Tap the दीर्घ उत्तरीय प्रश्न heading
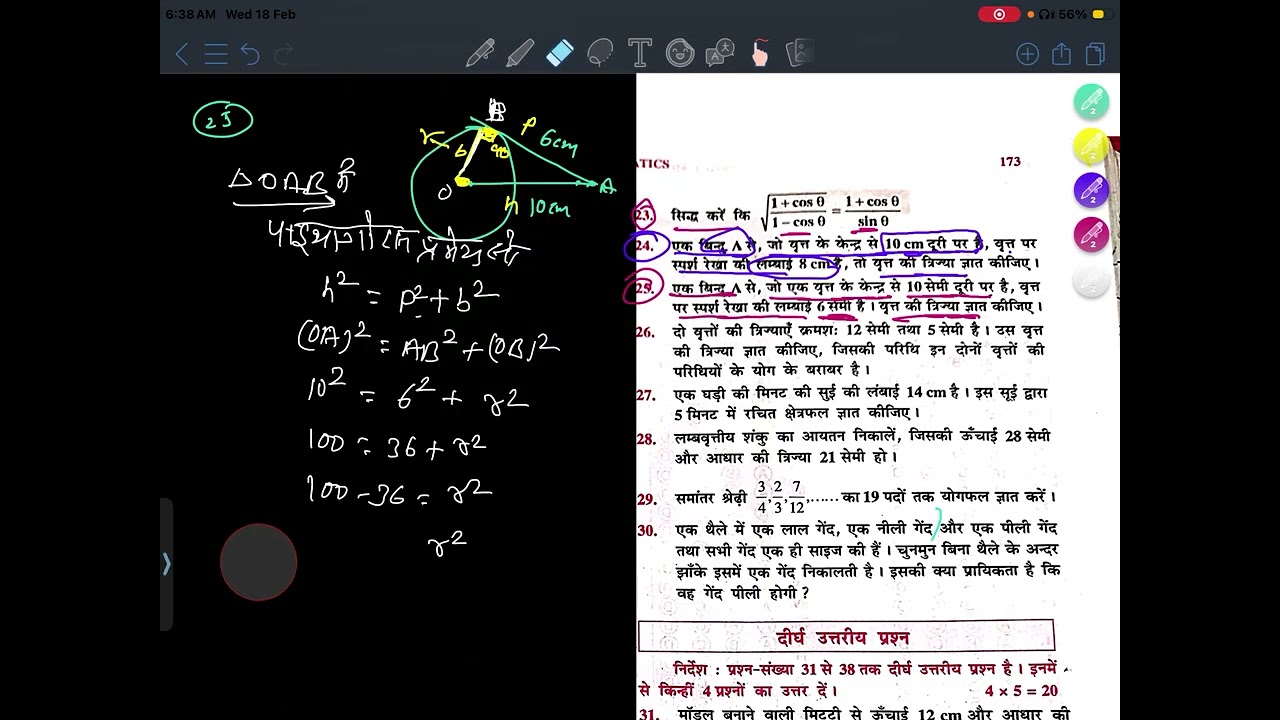The height and width of the screenshot is (720, 1280). pyautogui.click(x=842, y=637)
